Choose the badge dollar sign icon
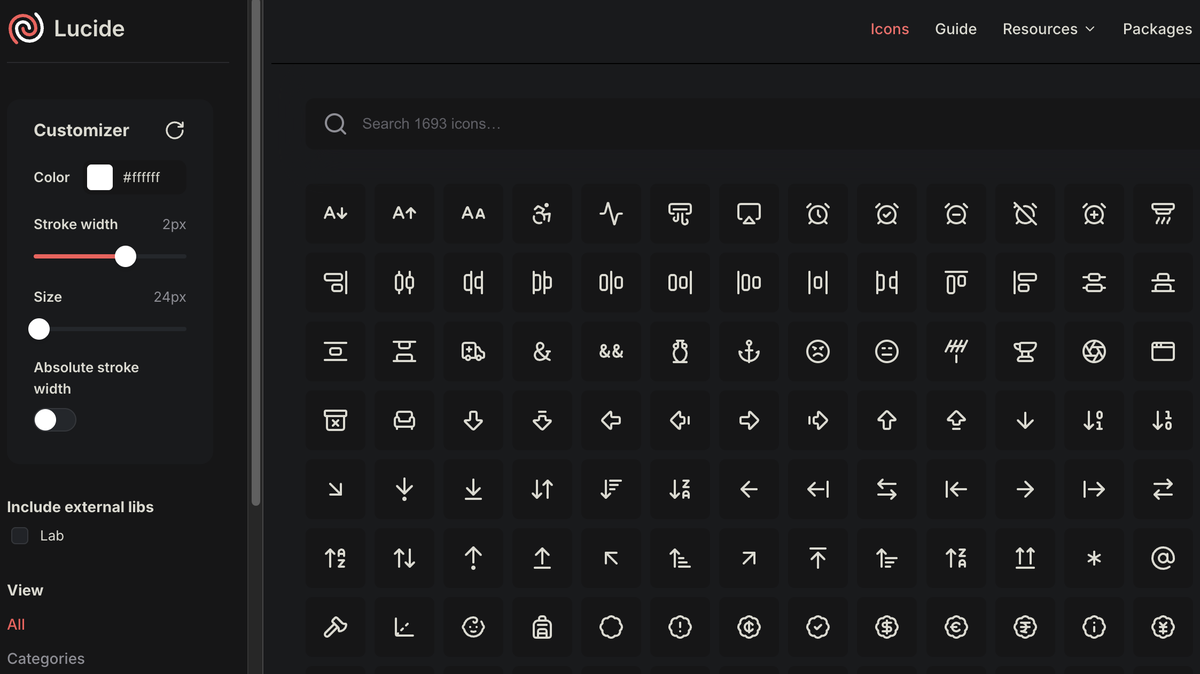 coord(887,627)
